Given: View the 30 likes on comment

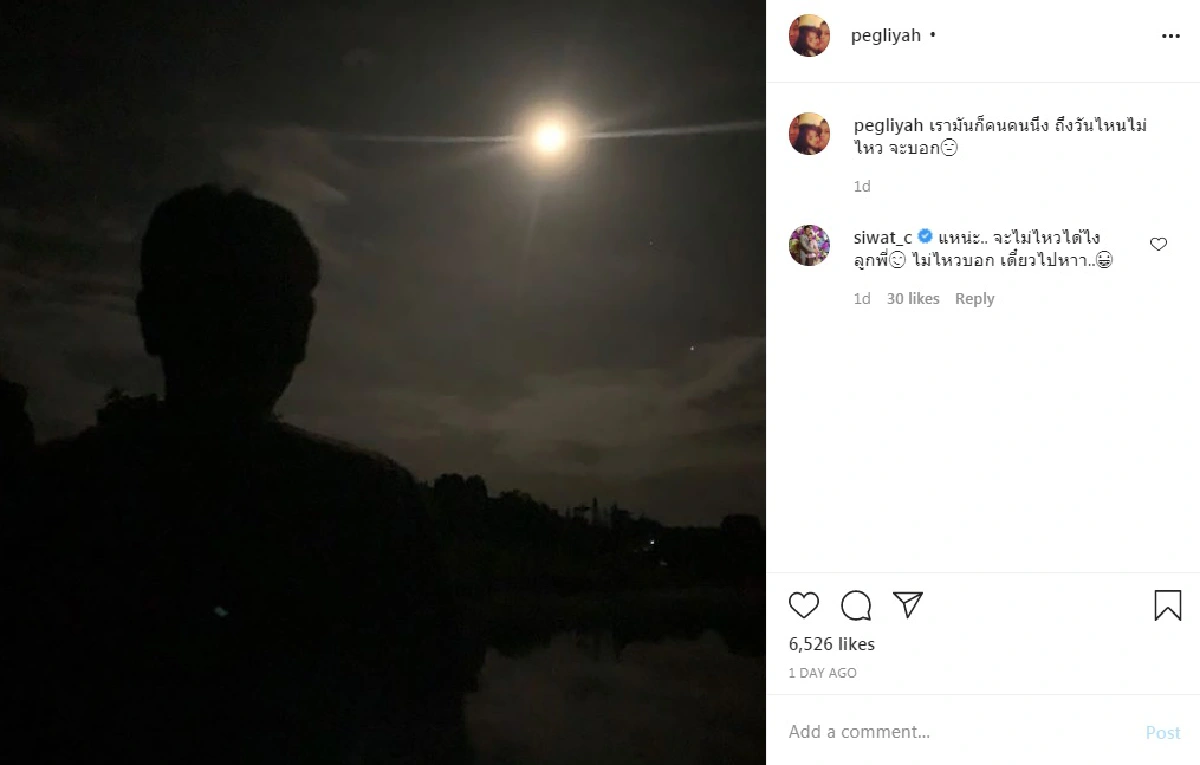Looking at the screenshot, I should [913, 299].
